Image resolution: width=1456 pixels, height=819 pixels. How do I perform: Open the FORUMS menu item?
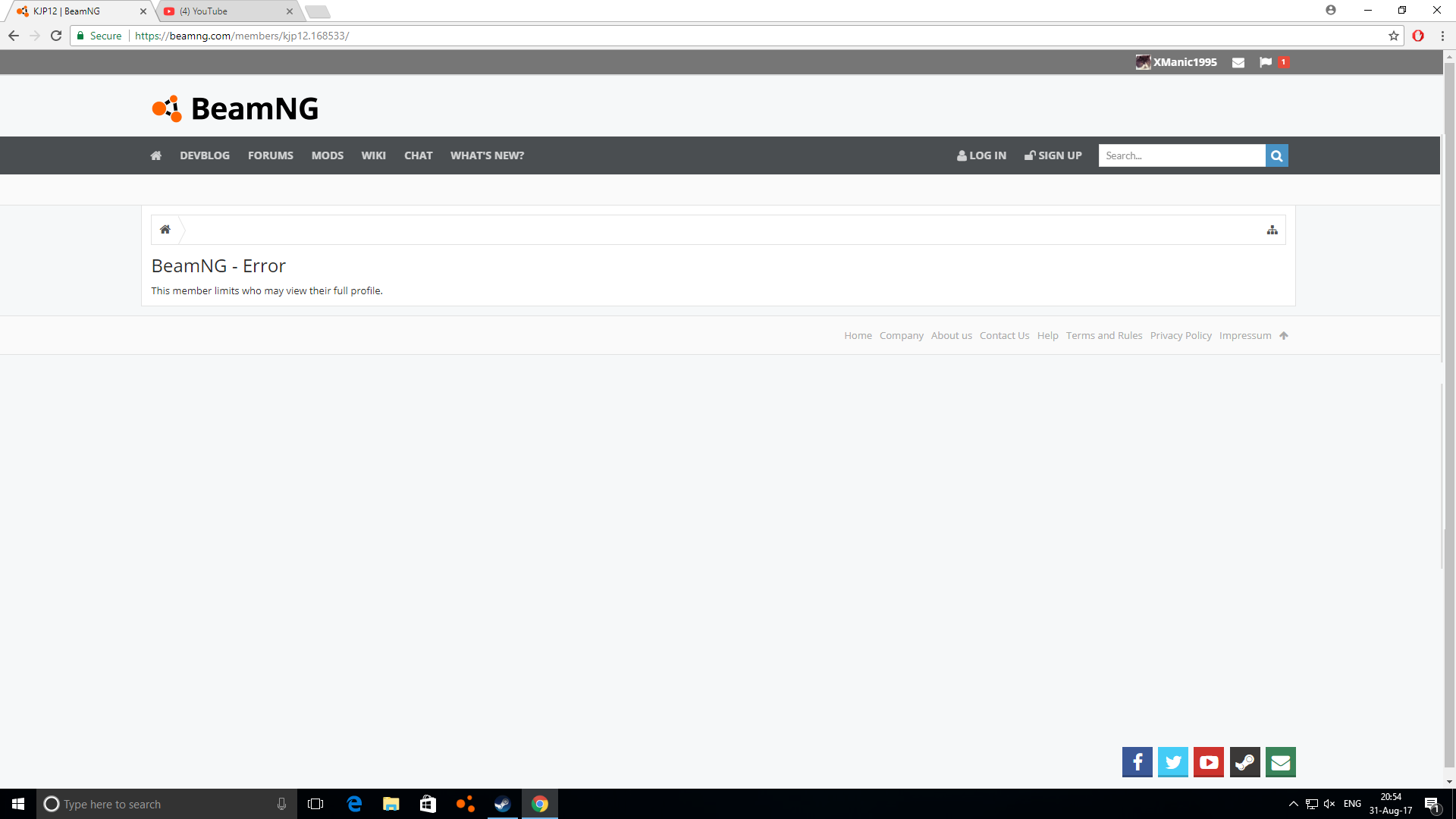click(271, 155)
